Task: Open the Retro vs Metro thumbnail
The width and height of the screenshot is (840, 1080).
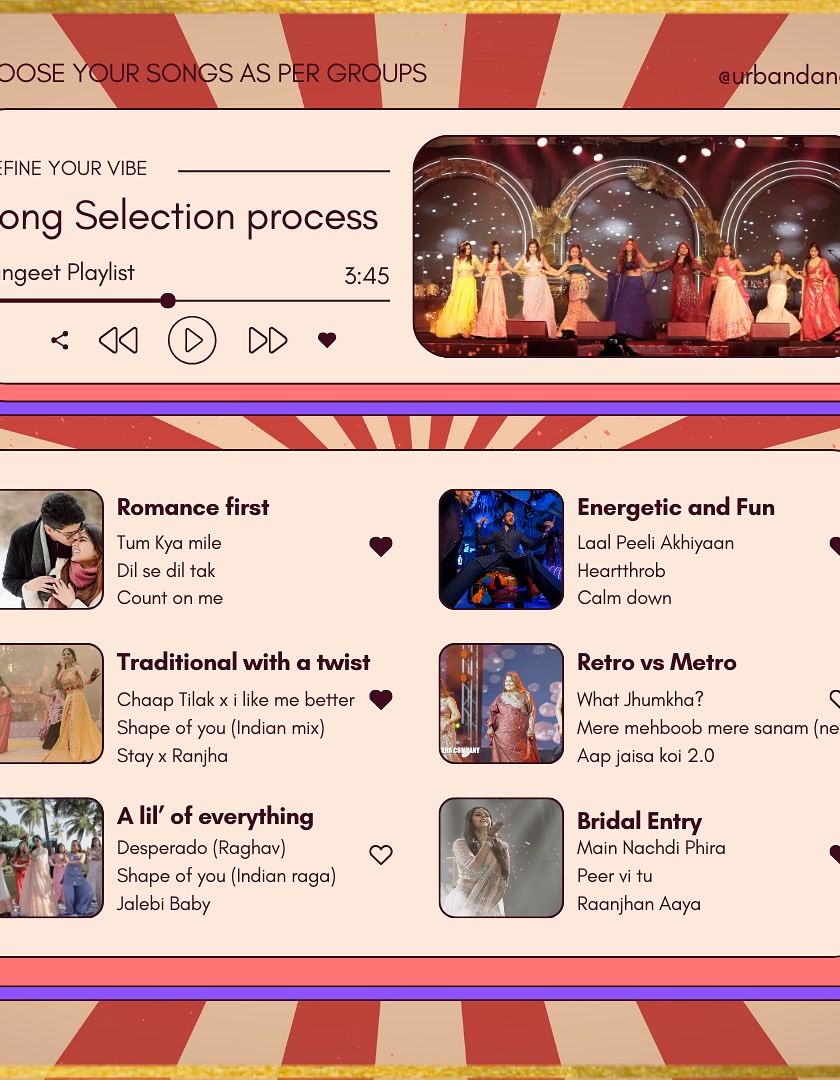Action: tap(501, 703)
